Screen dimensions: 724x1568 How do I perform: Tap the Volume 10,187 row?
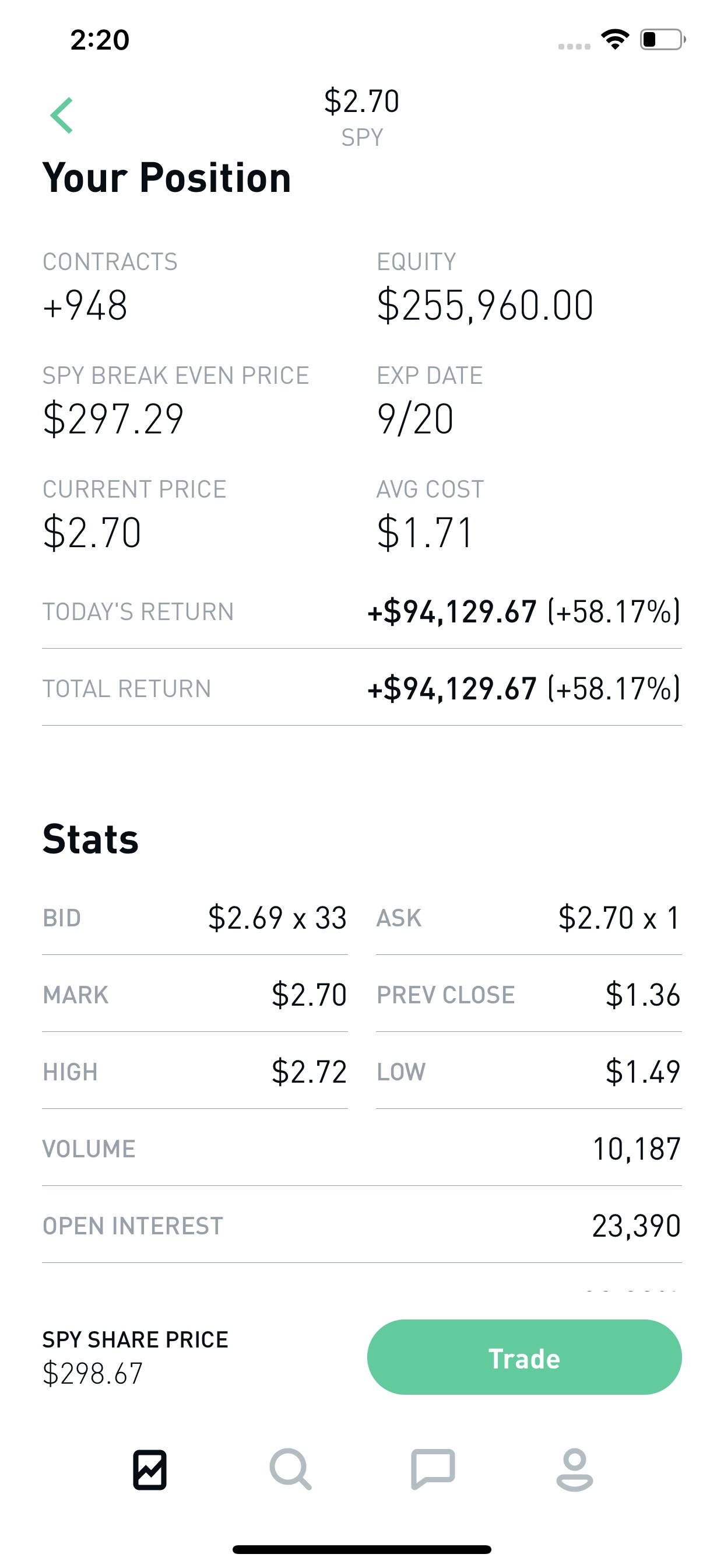click(x=362, y=1149)
